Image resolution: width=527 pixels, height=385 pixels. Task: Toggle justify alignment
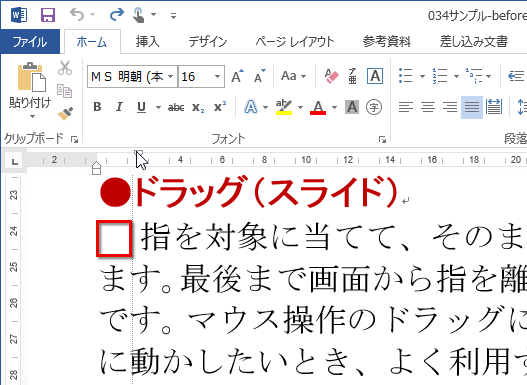pyautogui.click(x=472, y=107)
